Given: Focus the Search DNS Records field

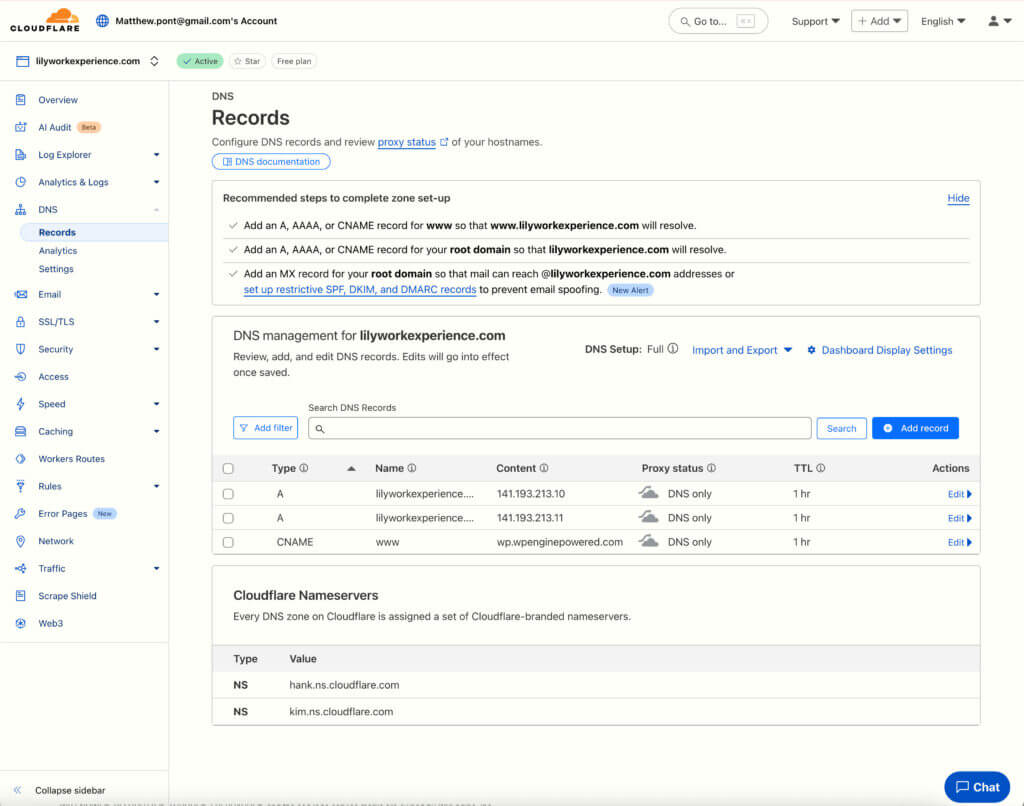Looking at the screenshot, I should pos(560,428).
